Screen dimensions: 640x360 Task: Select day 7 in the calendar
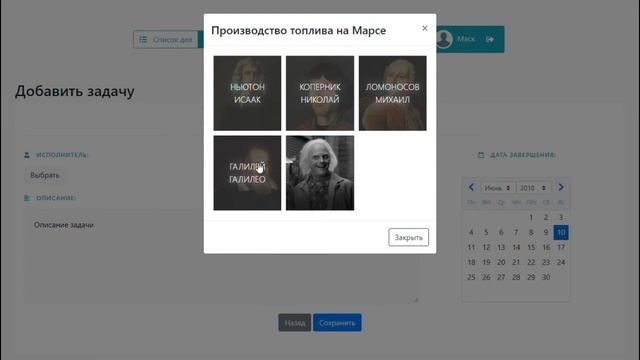click(516, 232)
